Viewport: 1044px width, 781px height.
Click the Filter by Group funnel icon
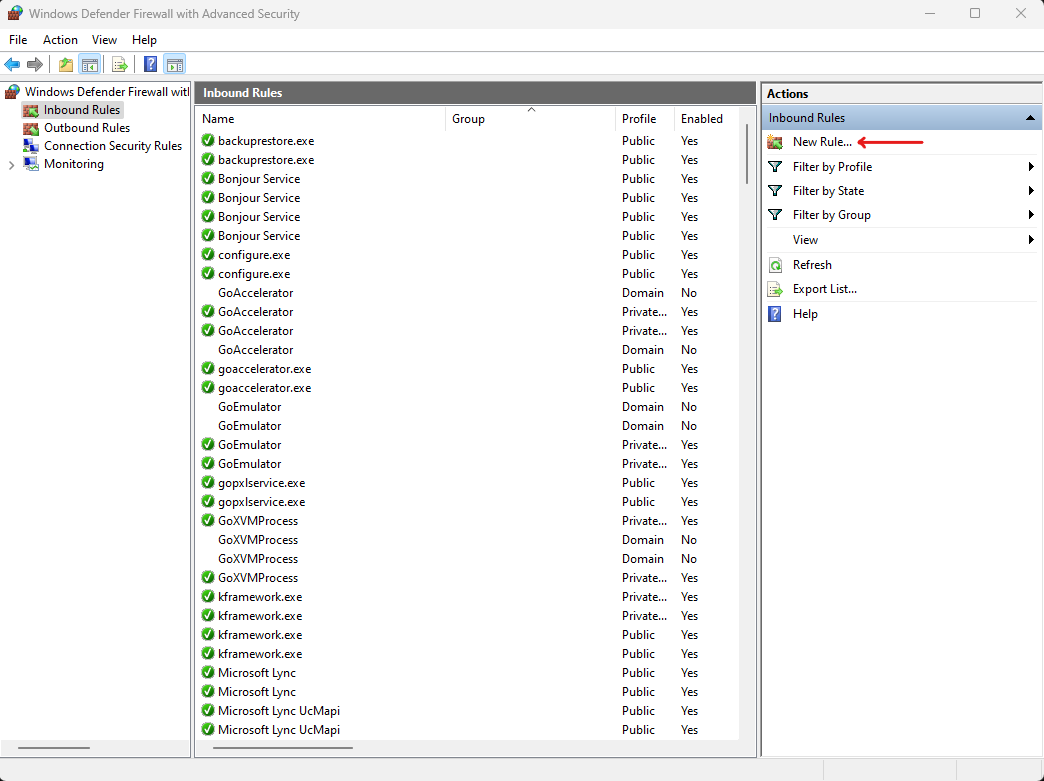775,215
